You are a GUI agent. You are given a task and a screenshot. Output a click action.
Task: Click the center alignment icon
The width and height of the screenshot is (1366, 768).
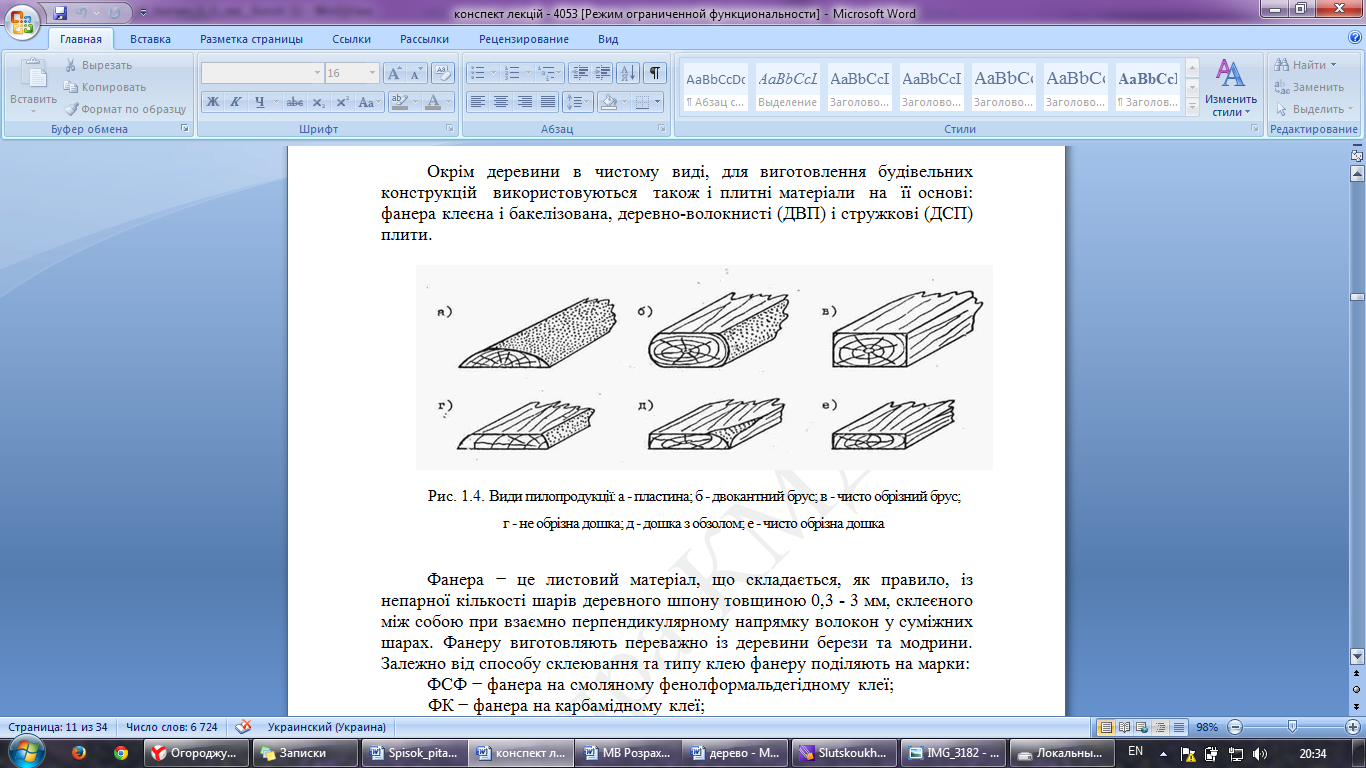[501, 102]
